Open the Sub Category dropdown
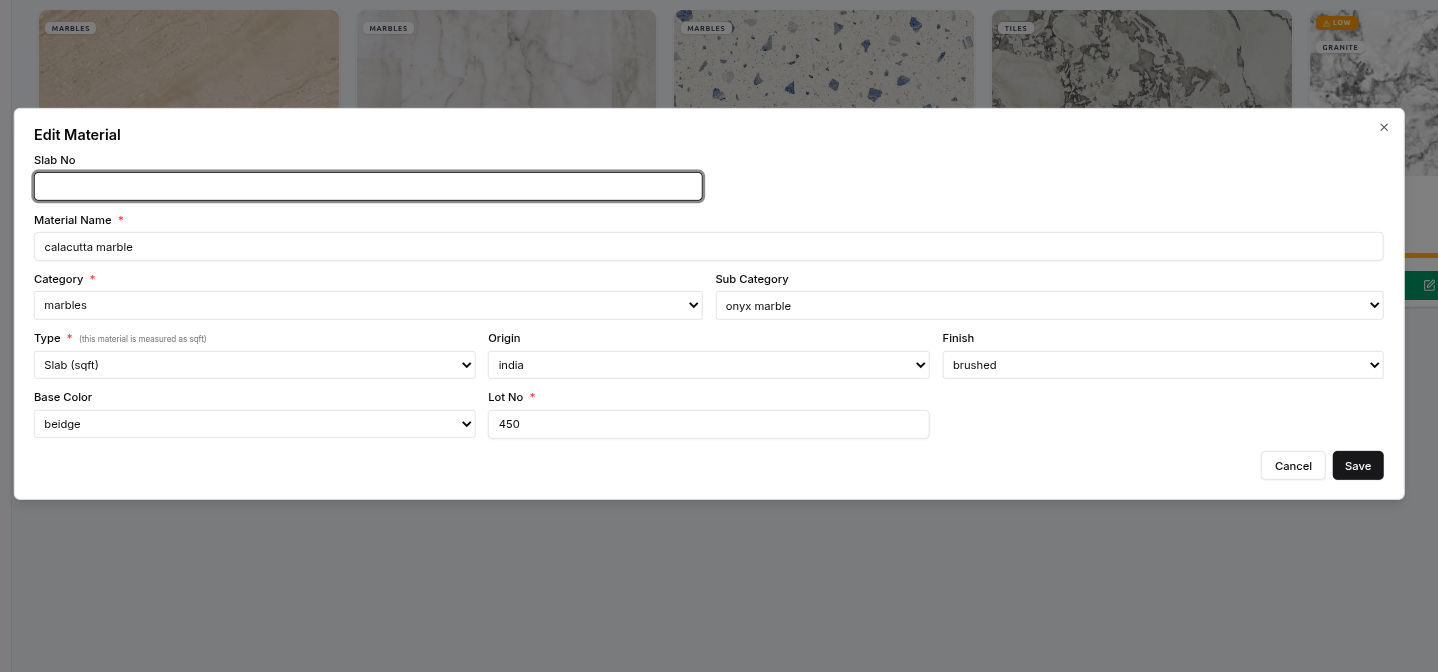1438x672 pixels. click(1049, 305)
